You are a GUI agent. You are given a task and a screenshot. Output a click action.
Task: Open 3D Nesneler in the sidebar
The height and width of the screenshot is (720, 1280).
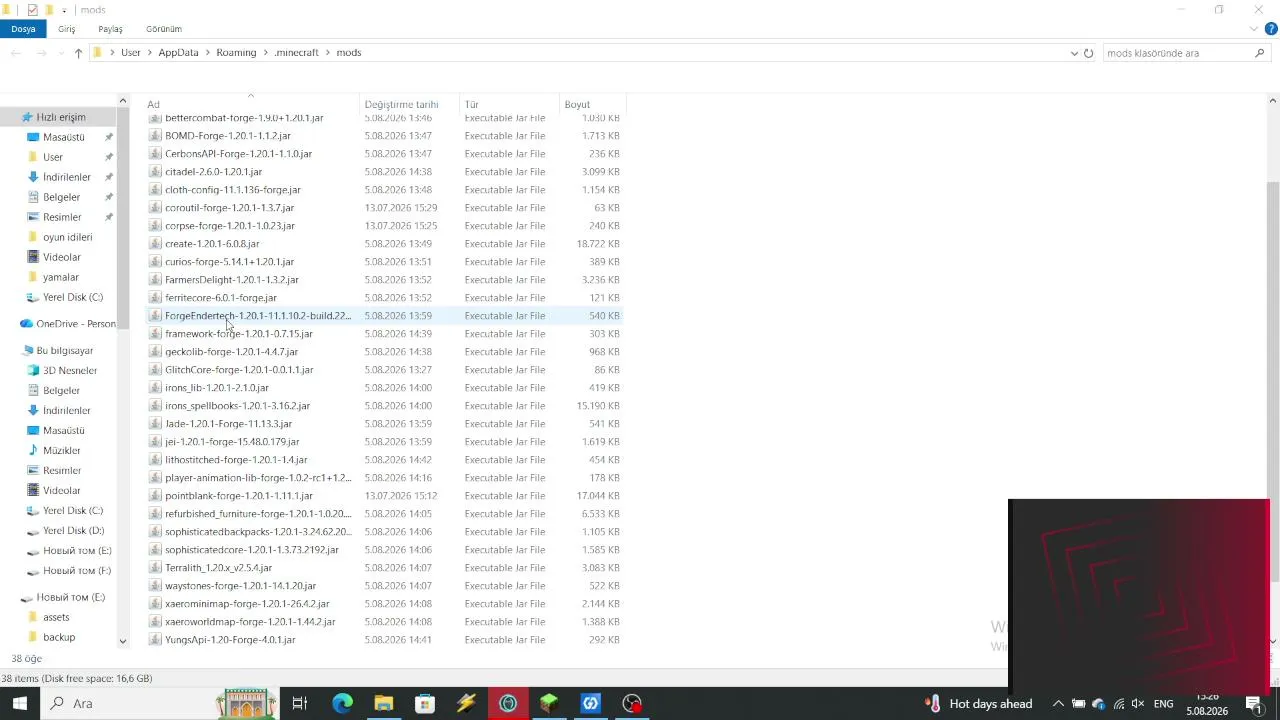[69, 371]
